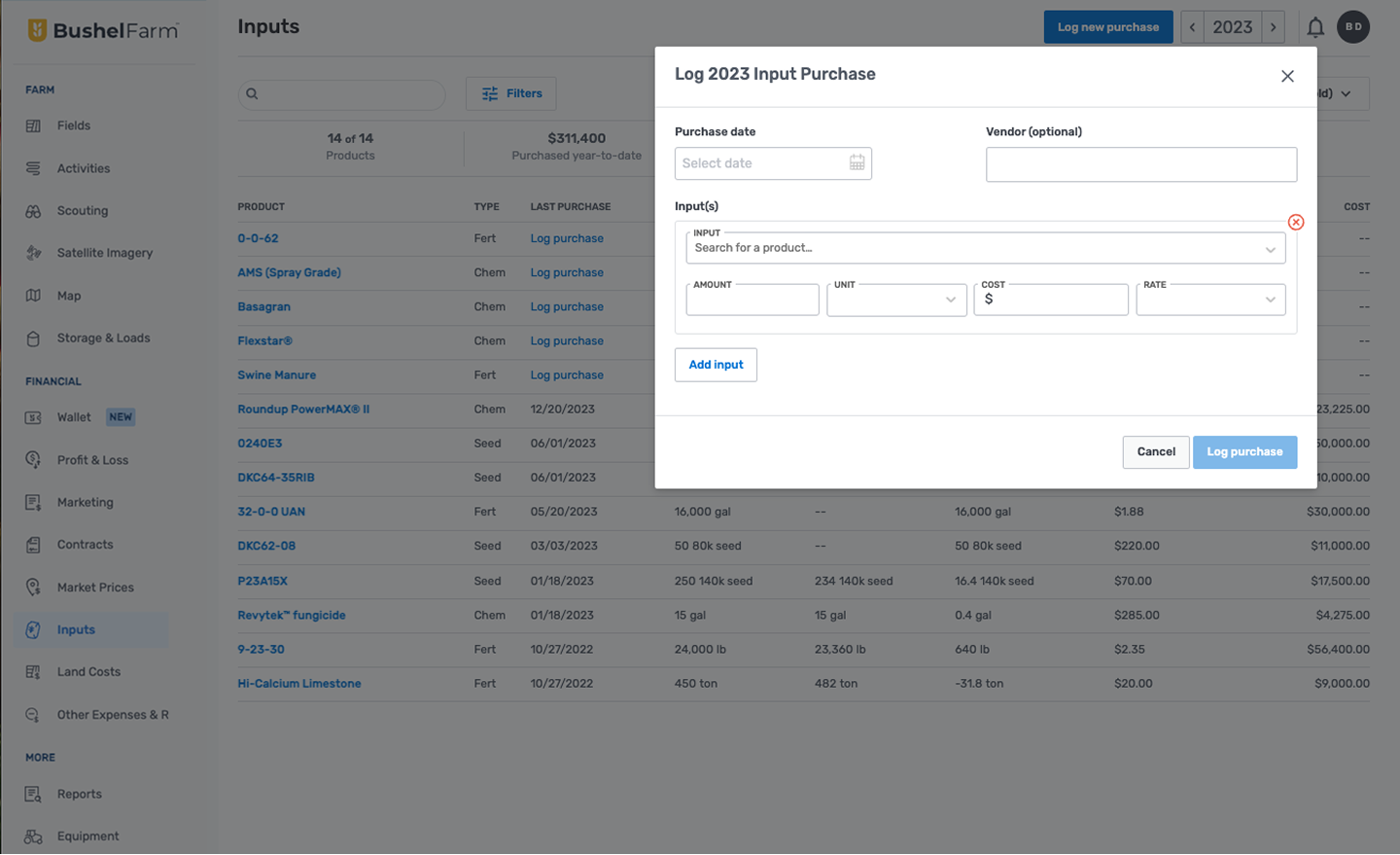Click the Purchase date field
The image size is (1400, 855).
(x=773, y=163)
